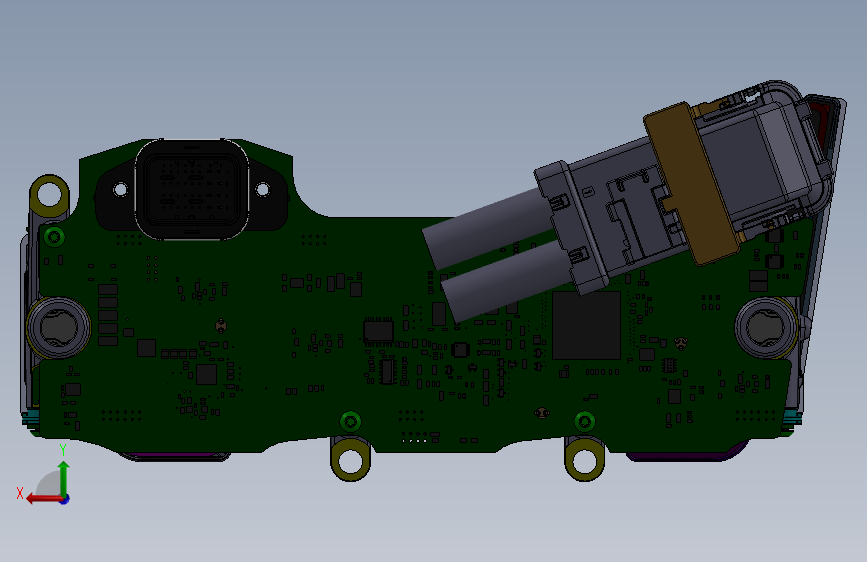Select the bottom-right gold mounting ear
The width and height of the screenshot is (867, 562).
pyautogui.click(x=584, y=459)
